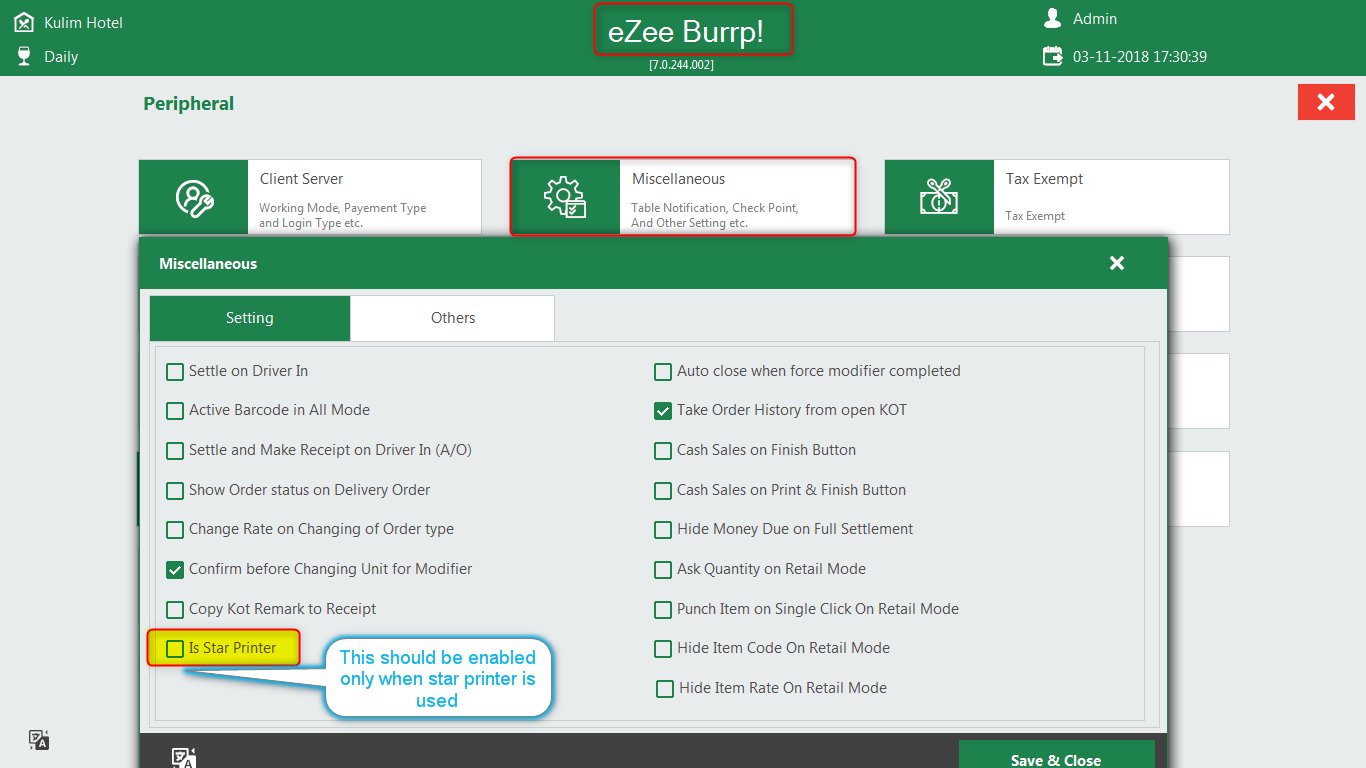Enable Ask Quantity on Retail Mode

coord(663,570)
